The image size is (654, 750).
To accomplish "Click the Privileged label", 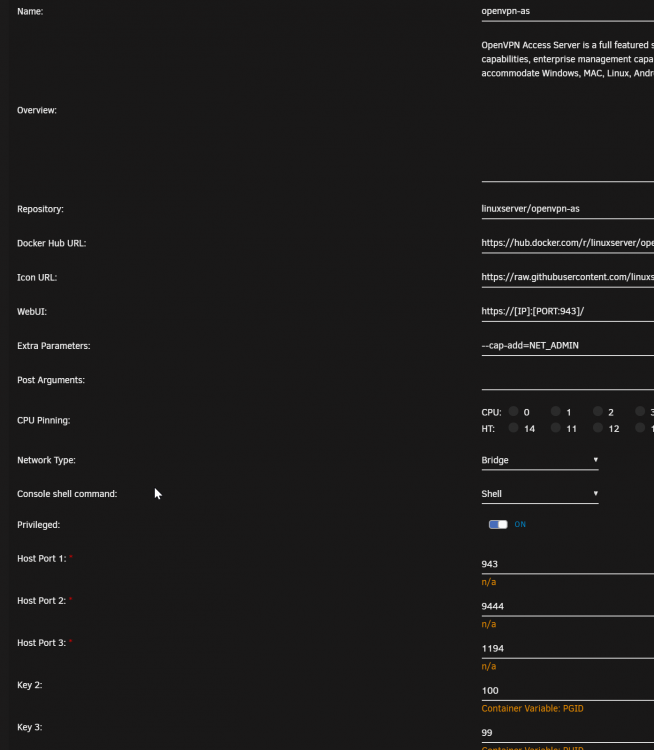I will [x=39, y=525].
